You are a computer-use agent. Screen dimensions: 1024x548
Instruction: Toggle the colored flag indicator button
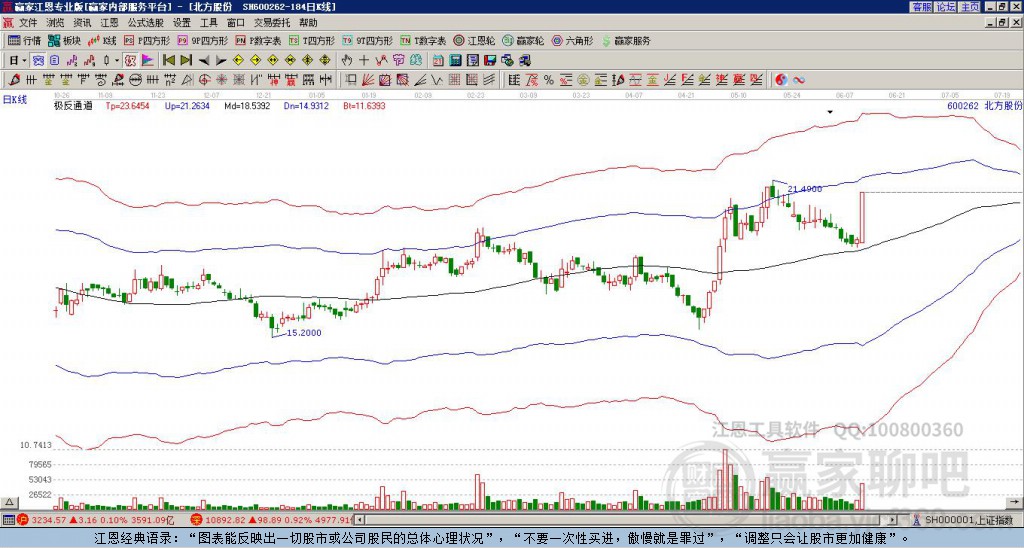pyautogui.click(x=148, y=61)
